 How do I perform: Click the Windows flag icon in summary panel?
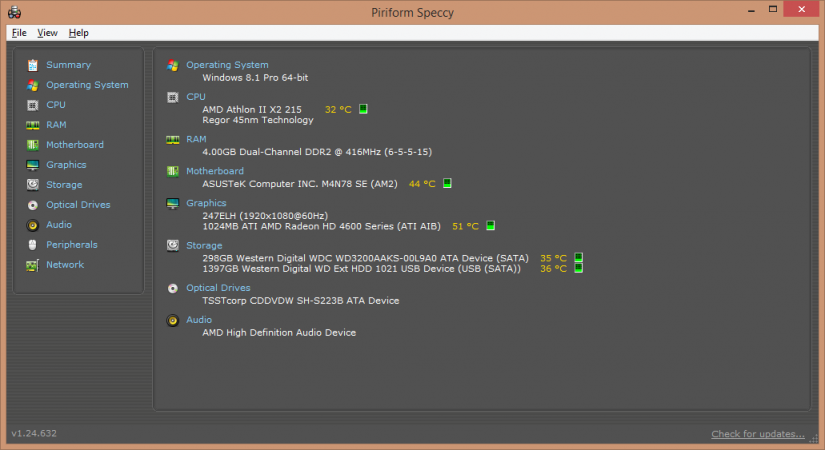[173, 65]
